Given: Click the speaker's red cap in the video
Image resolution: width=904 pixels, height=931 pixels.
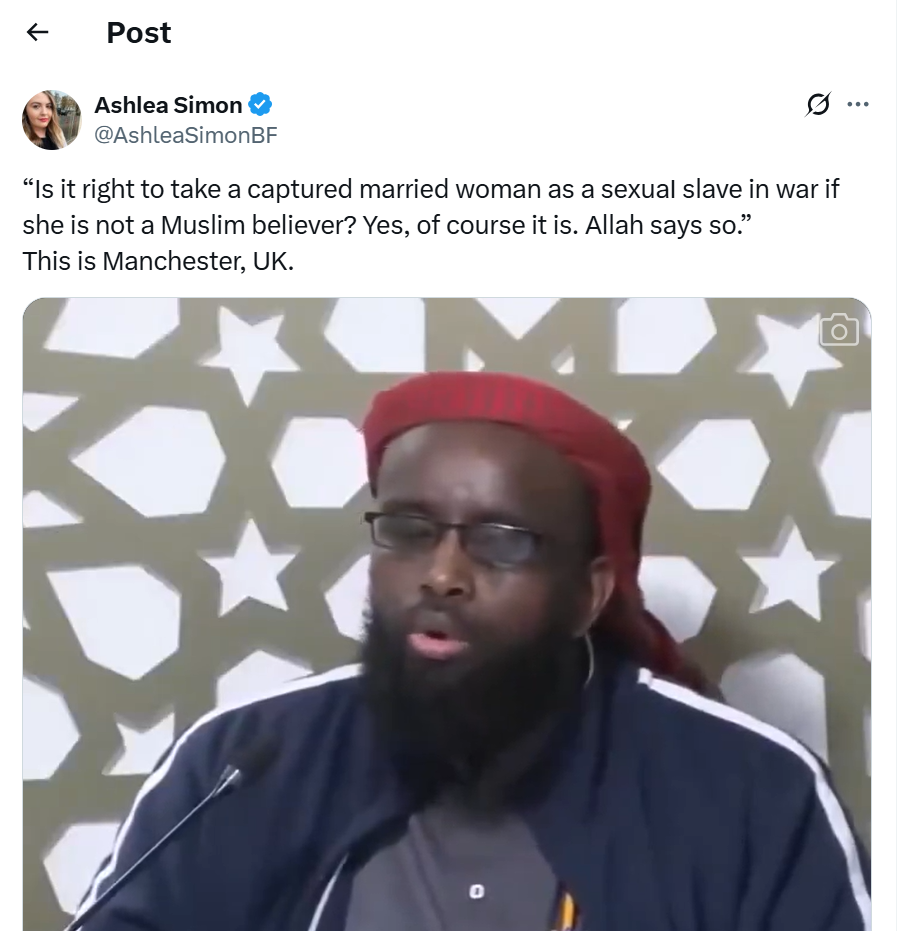Looking at the screenshot, I should coord(505,428).
